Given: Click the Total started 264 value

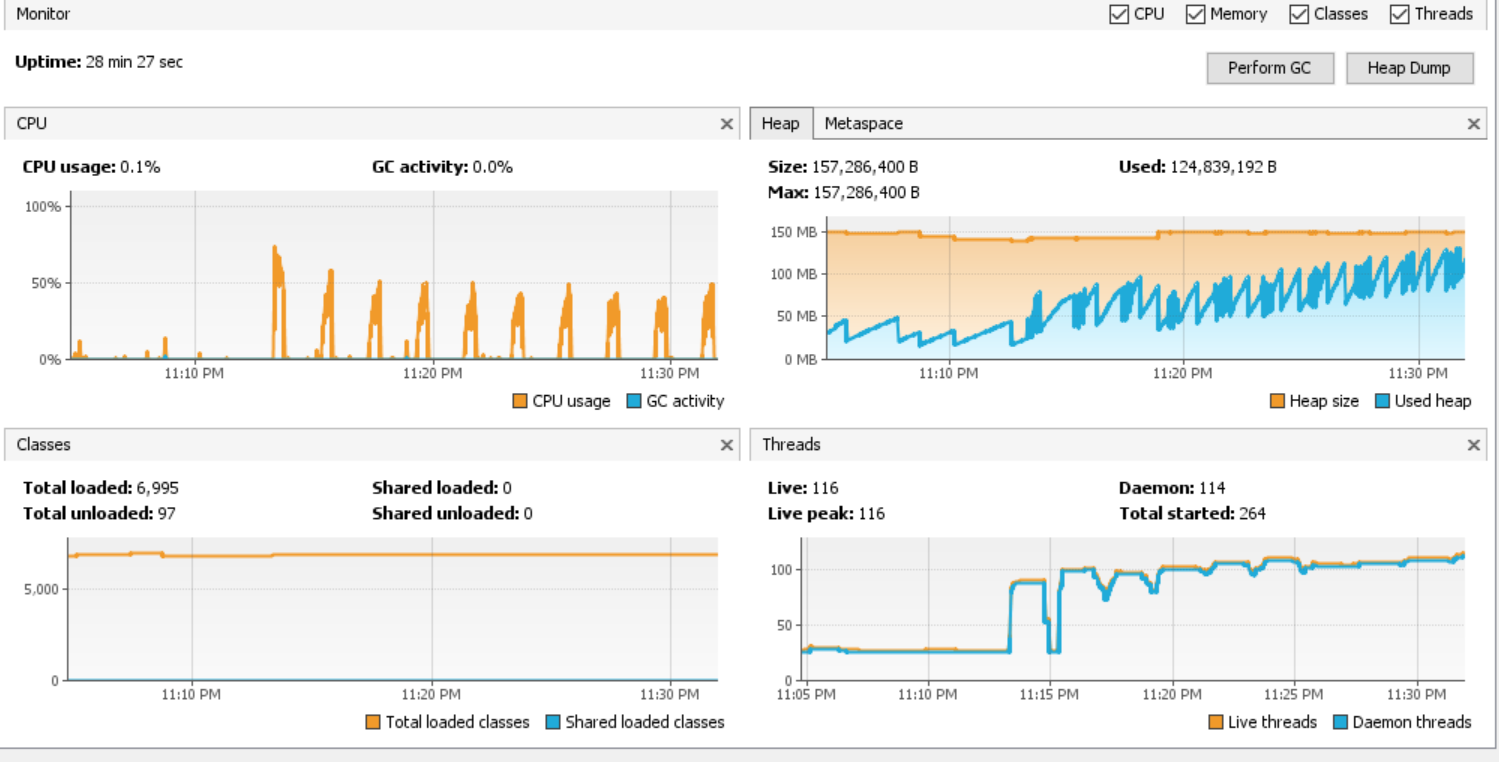Looking at the screenshot, I should [1252, 513].
